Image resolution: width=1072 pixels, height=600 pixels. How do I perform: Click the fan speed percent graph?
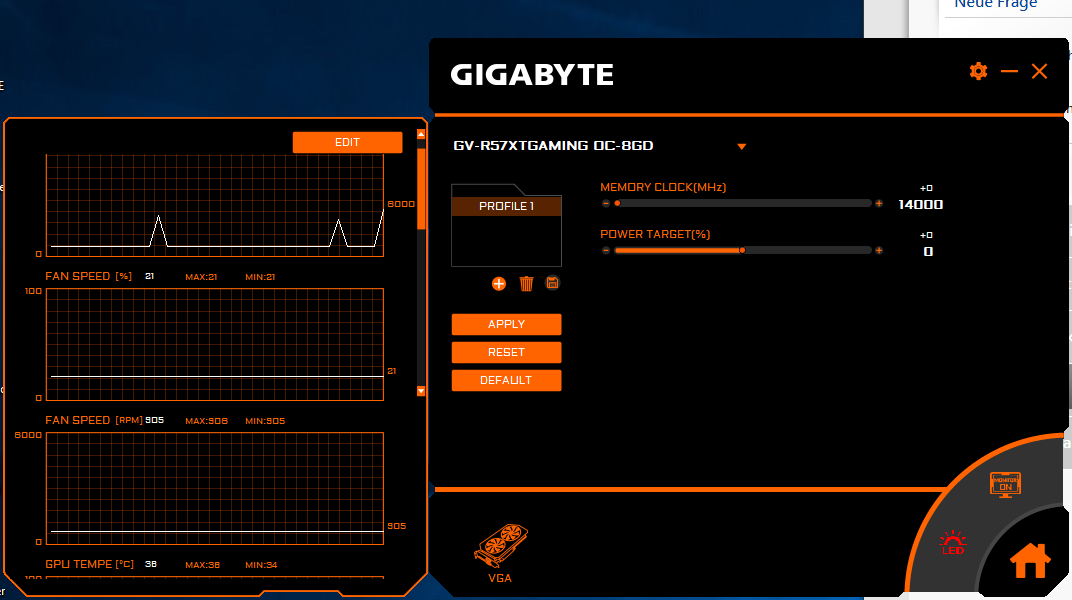pos(215,344)
